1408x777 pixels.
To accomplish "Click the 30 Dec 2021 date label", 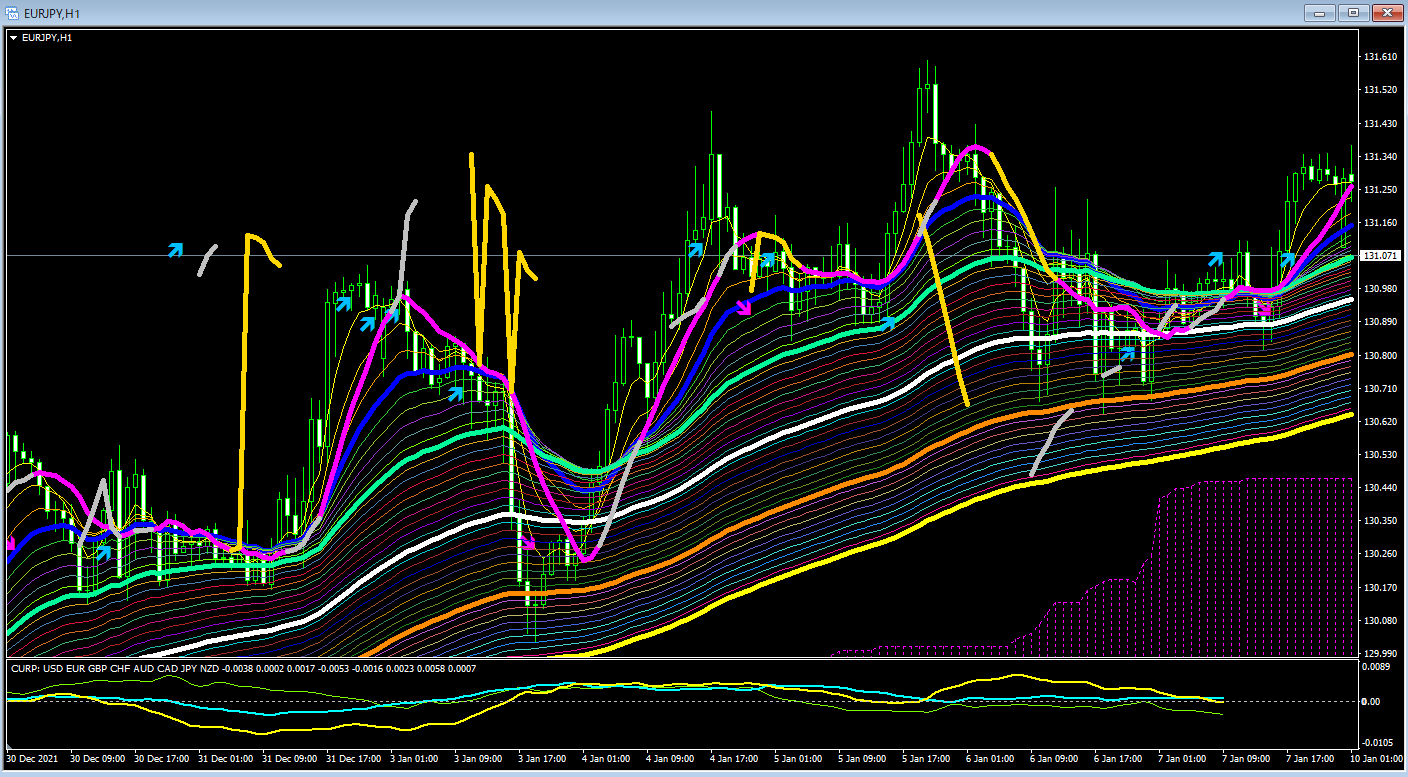I will point(32,759).
